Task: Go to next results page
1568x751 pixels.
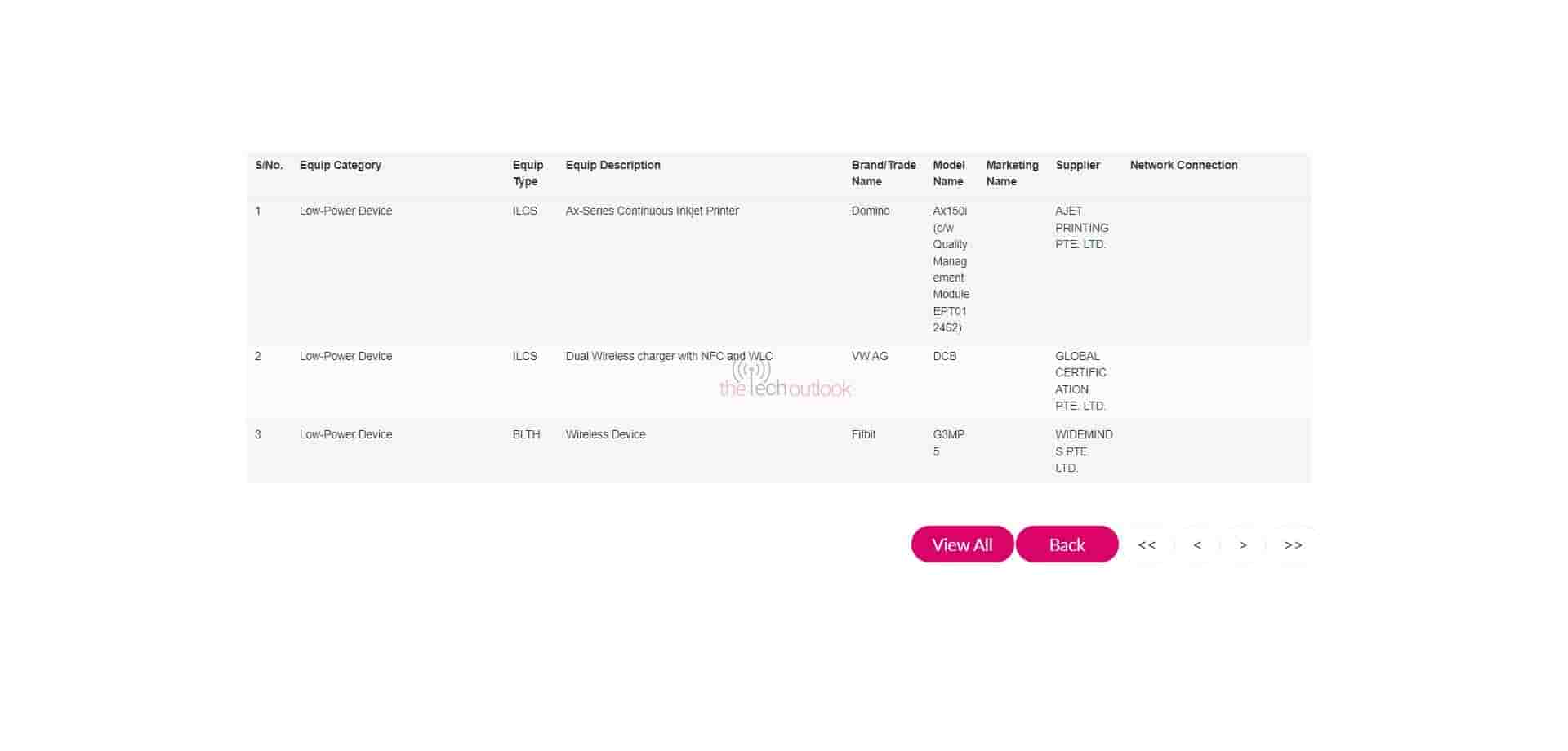Action: [1243, 545]
